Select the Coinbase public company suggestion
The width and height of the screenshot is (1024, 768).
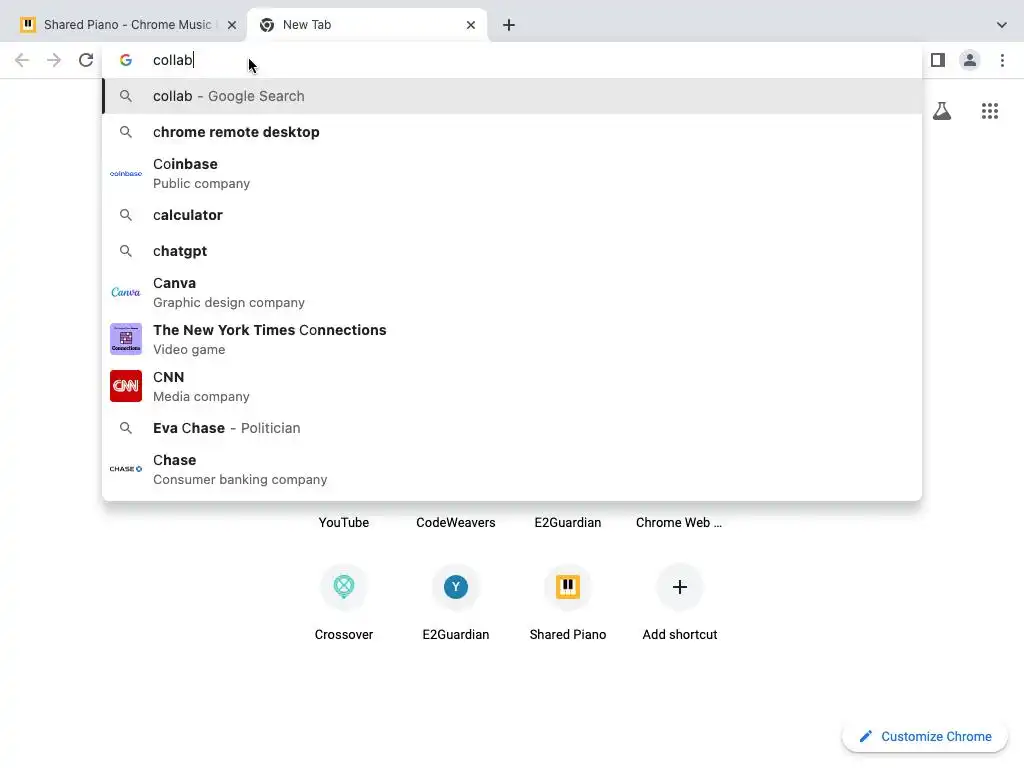tap(512, 174)
